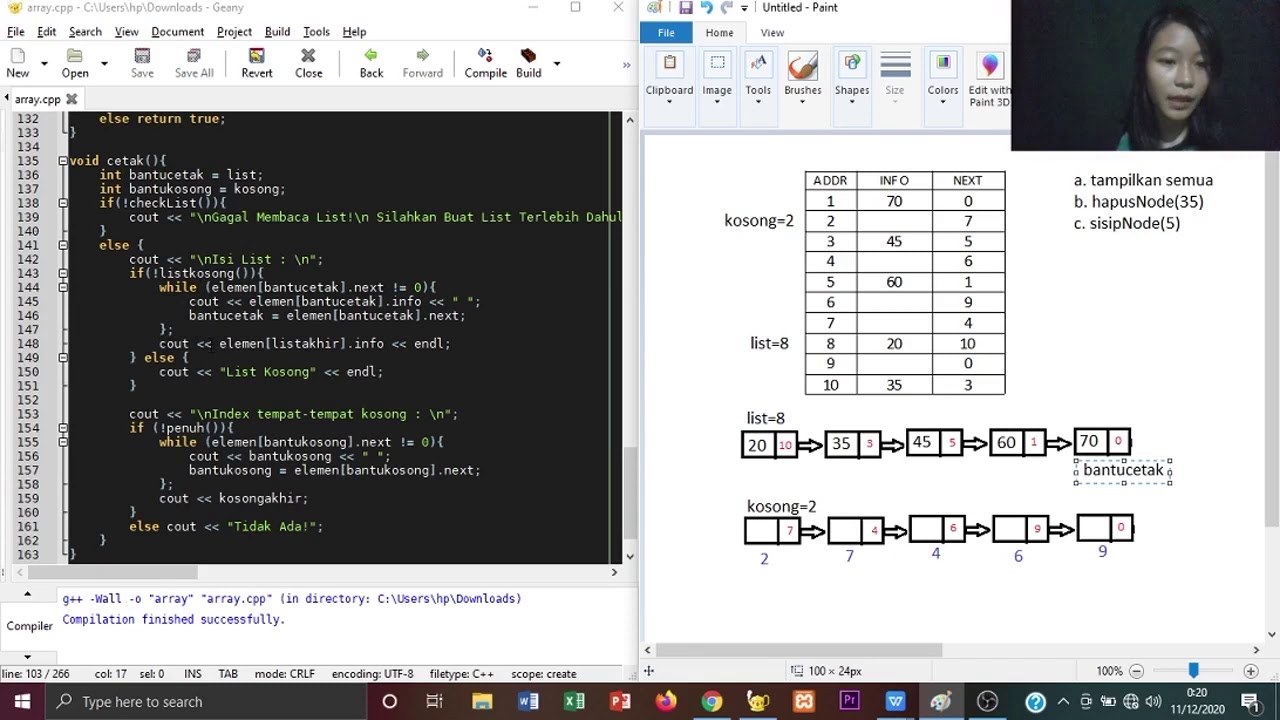Open the Windows notification center
Screen dimensions: 1280x720
1250,701
